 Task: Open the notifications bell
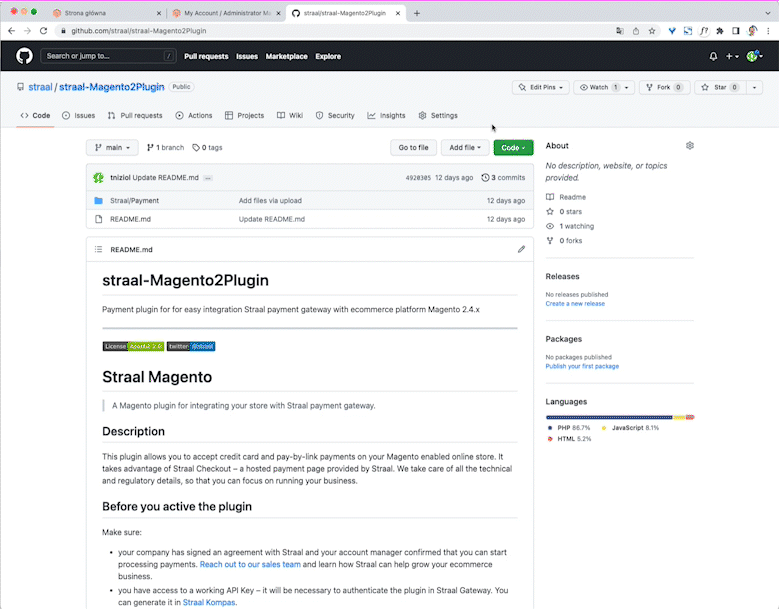pos(713,56)
